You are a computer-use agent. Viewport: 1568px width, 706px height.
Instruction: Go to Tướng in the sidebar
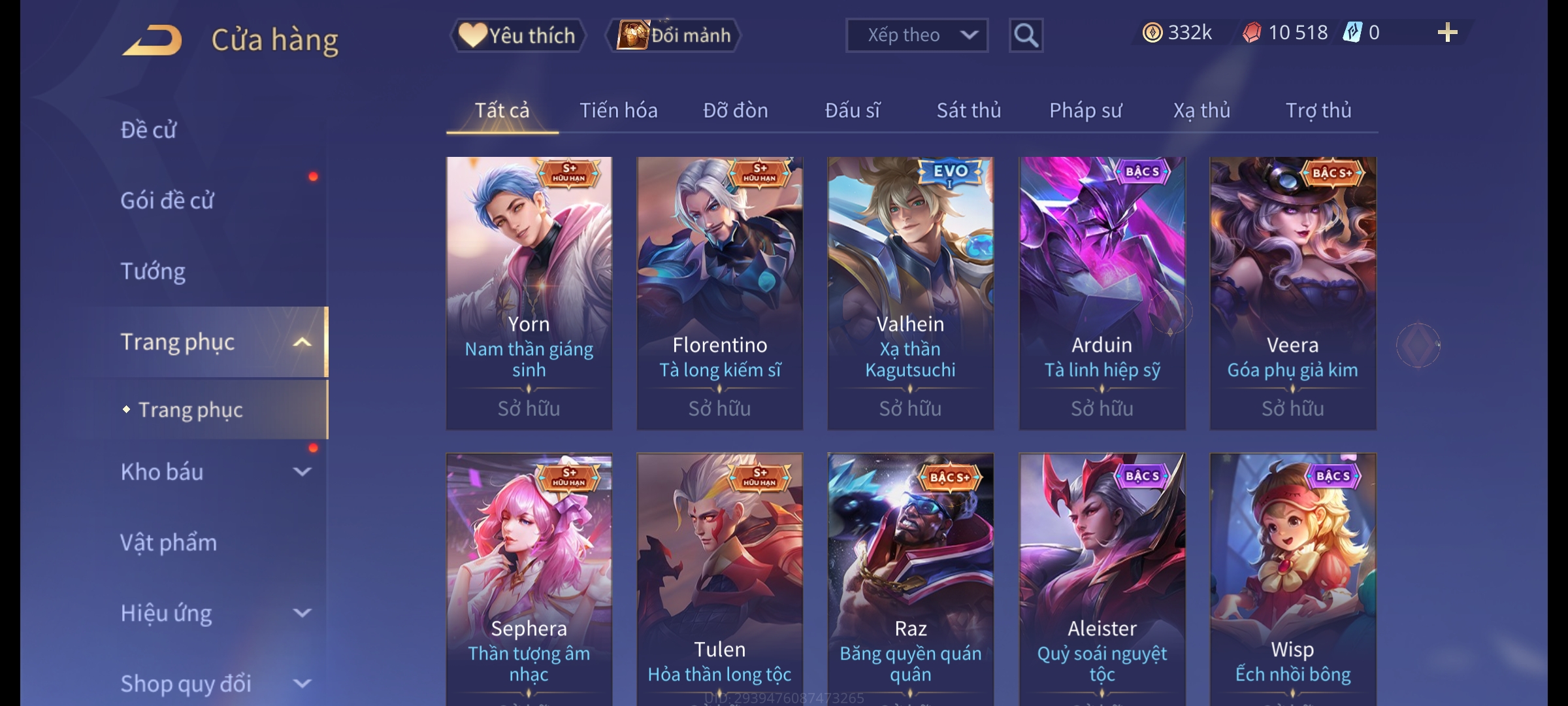(154, 271)
